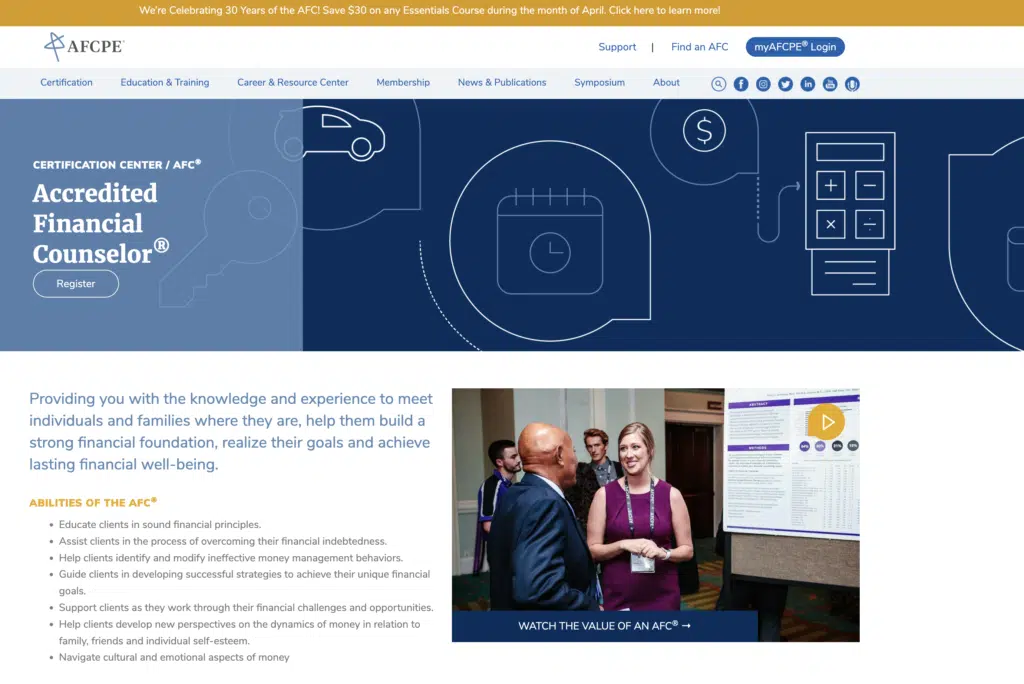Play the video with the yellow play button
This screenshot has width=1024, height=684.
(826, 421)
